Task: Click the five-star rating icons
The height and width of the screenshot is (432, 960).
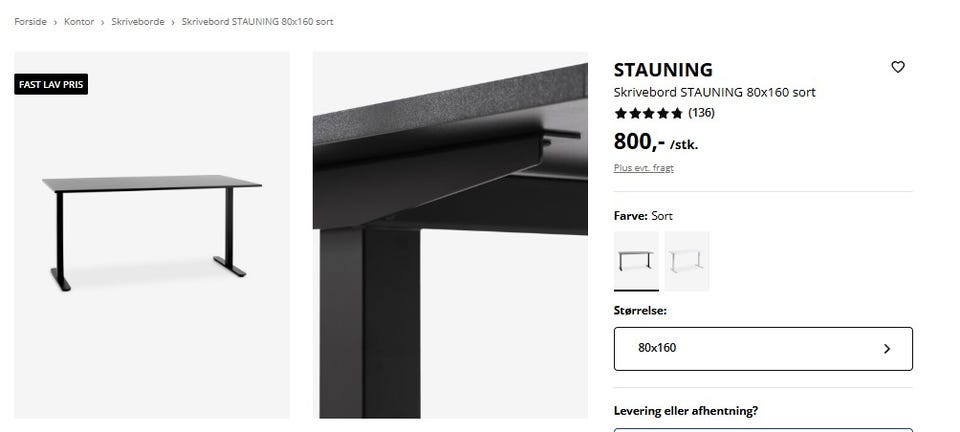Action: [648, 113]
